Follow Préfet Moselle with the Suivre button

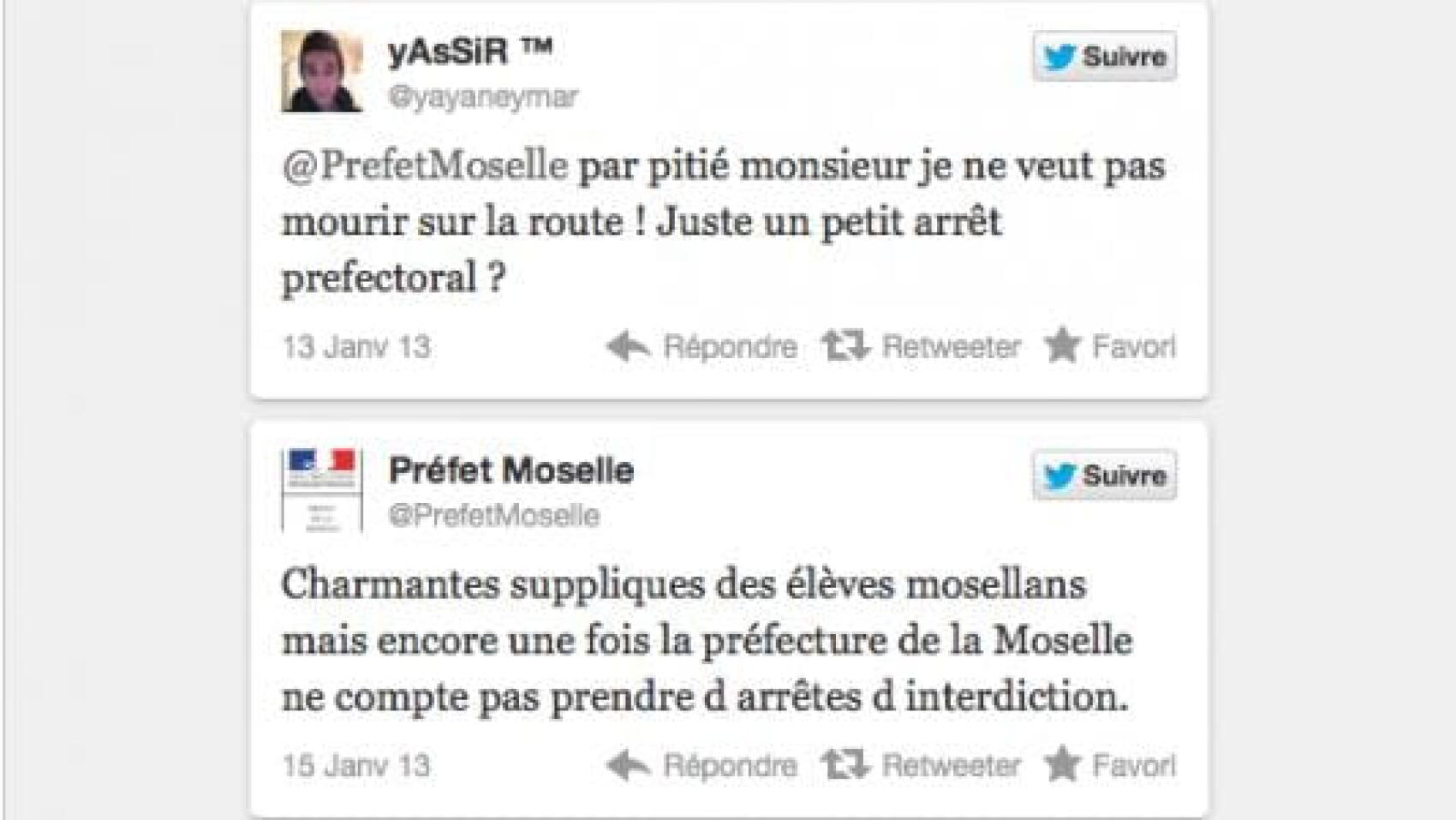tap(1104, 476)
